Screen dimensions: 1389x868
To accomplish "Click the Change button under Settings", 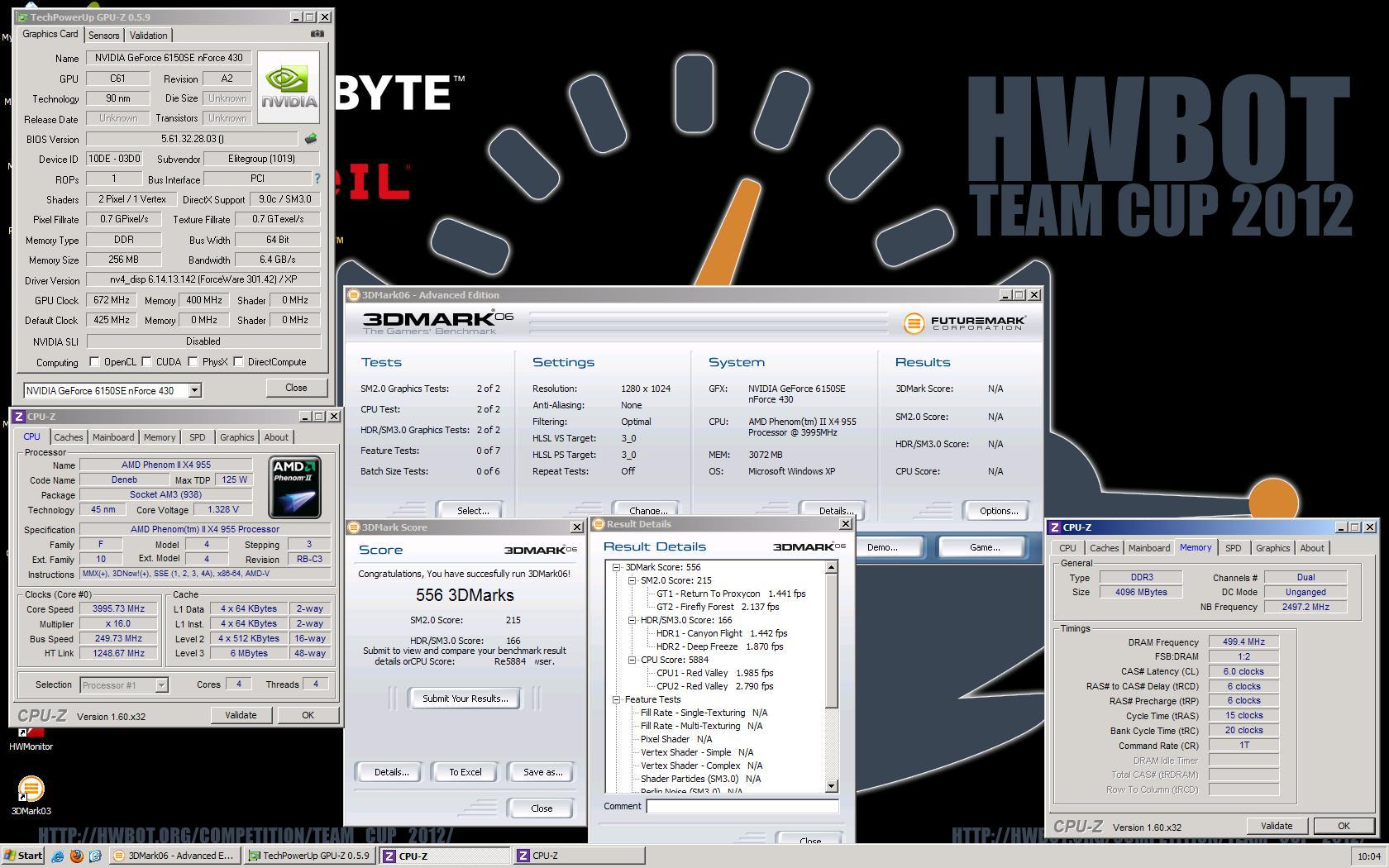I will (x=647, y=511).
